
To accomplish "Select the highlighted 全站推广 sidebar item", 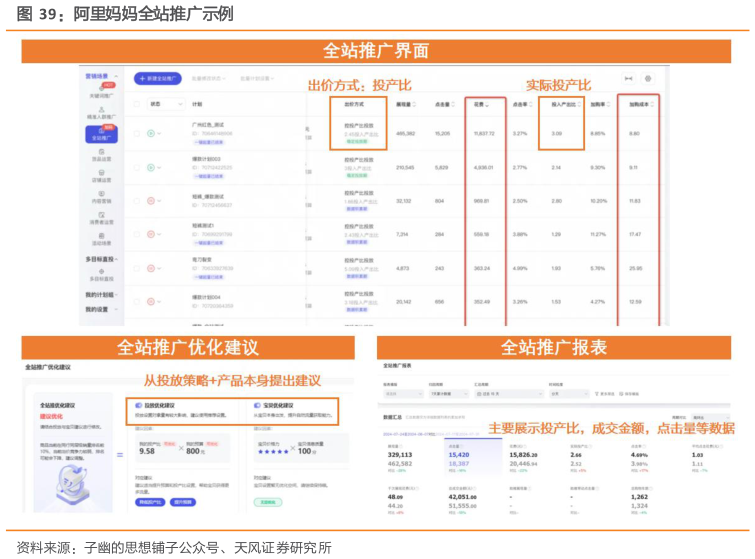I will click(101, 134).
